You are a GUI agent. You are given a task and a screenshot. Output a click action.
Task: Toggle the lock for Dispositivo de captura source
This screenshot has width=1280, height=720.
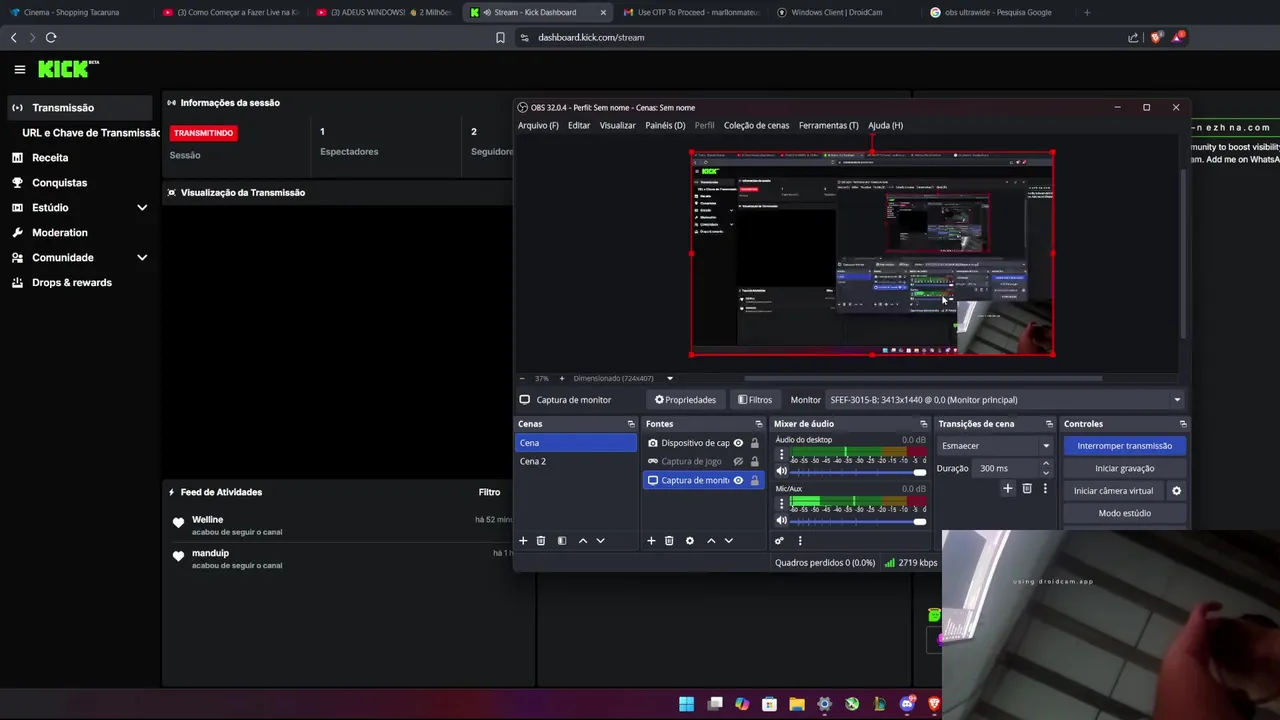point(755,443)
